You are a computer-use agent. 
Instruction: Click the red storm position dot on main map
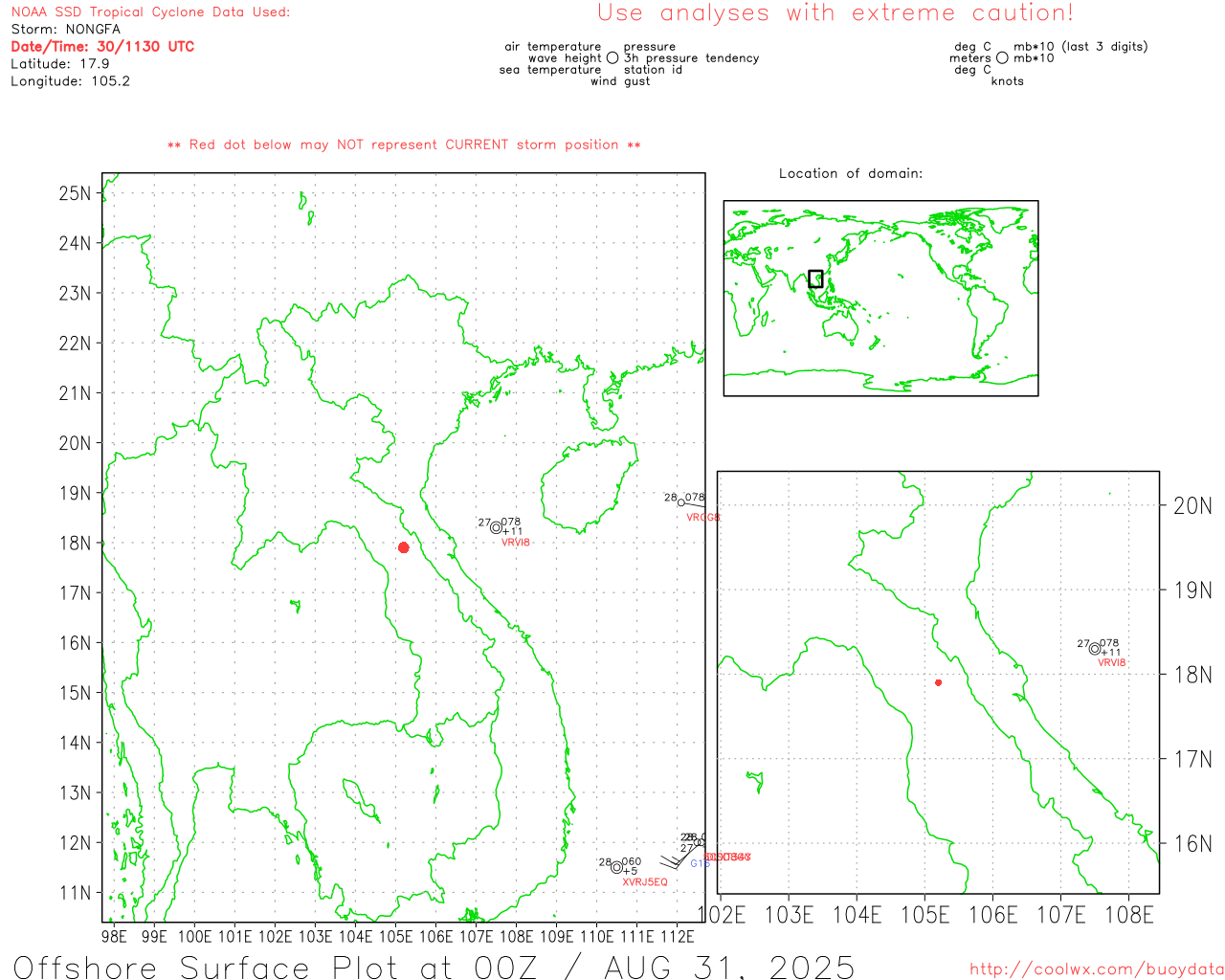(x=404, y=547)
